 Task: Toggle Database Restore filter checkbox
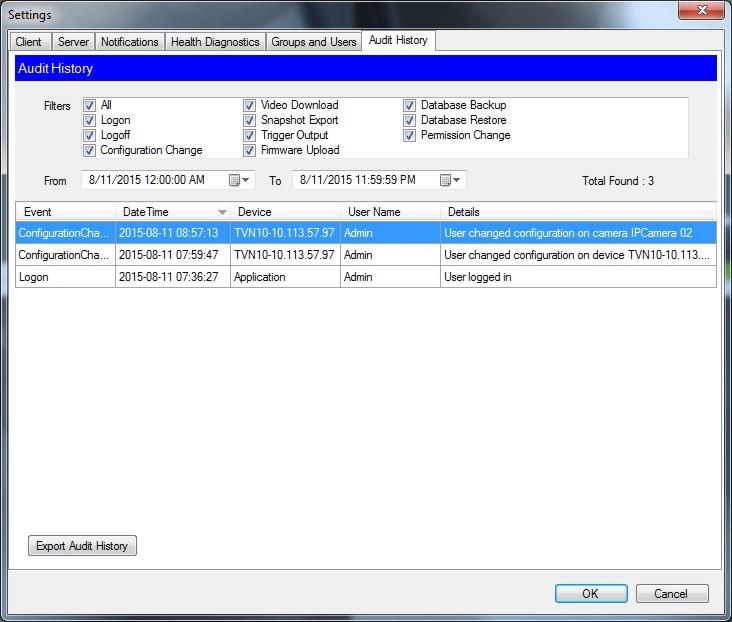[409, 120]
